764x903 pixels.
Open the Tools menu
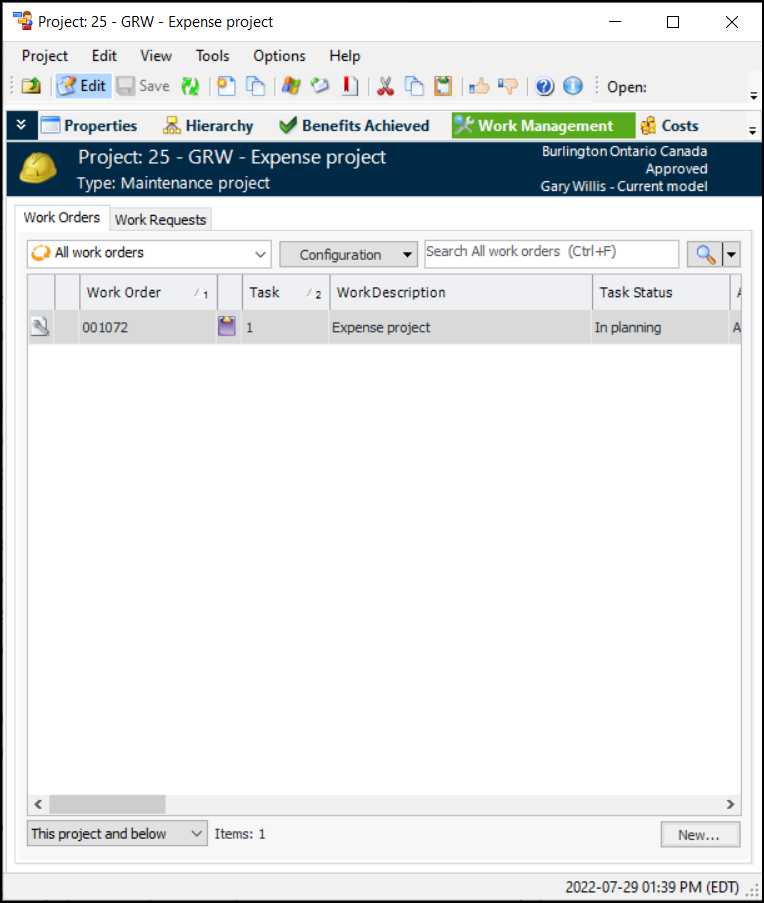pyautogui.click(x=212, y=56)
